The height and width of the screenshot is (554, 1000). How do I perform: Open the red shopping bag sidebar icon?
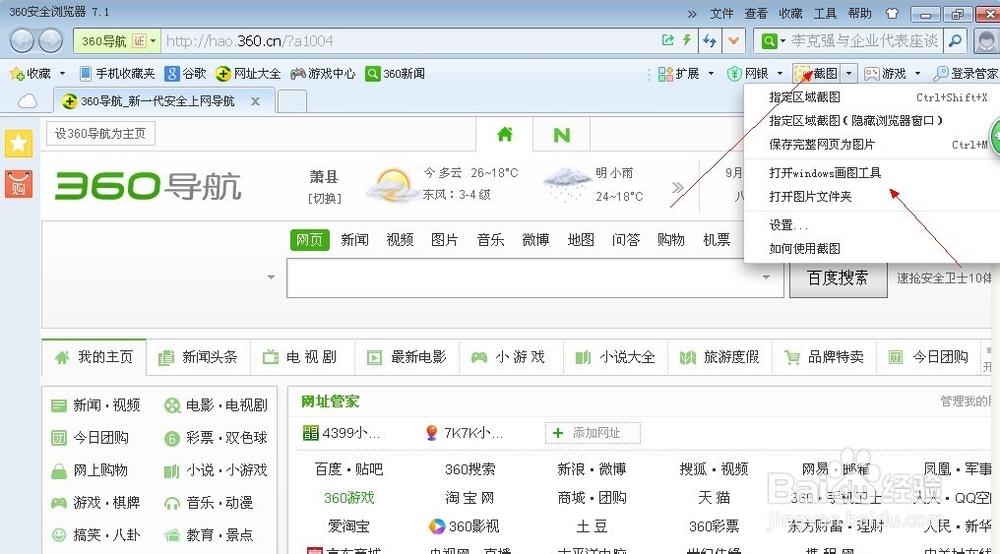(x=18, y=185)
